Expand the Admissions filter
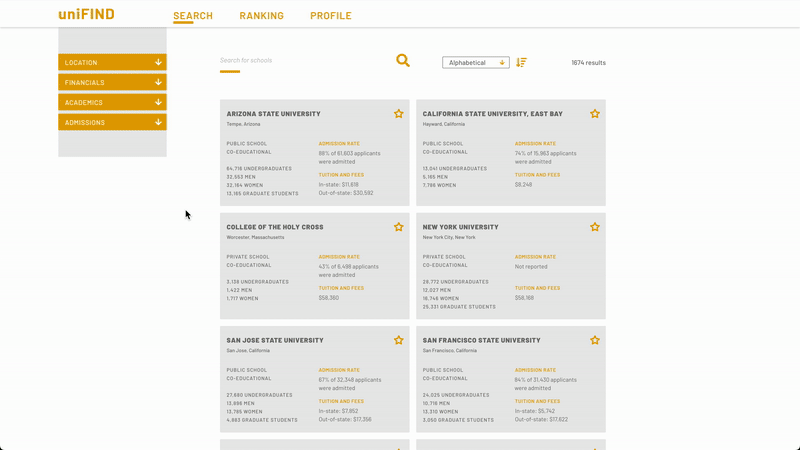This screenshot has height=450, width=800. pyautogui.click(x=112, y=122)
